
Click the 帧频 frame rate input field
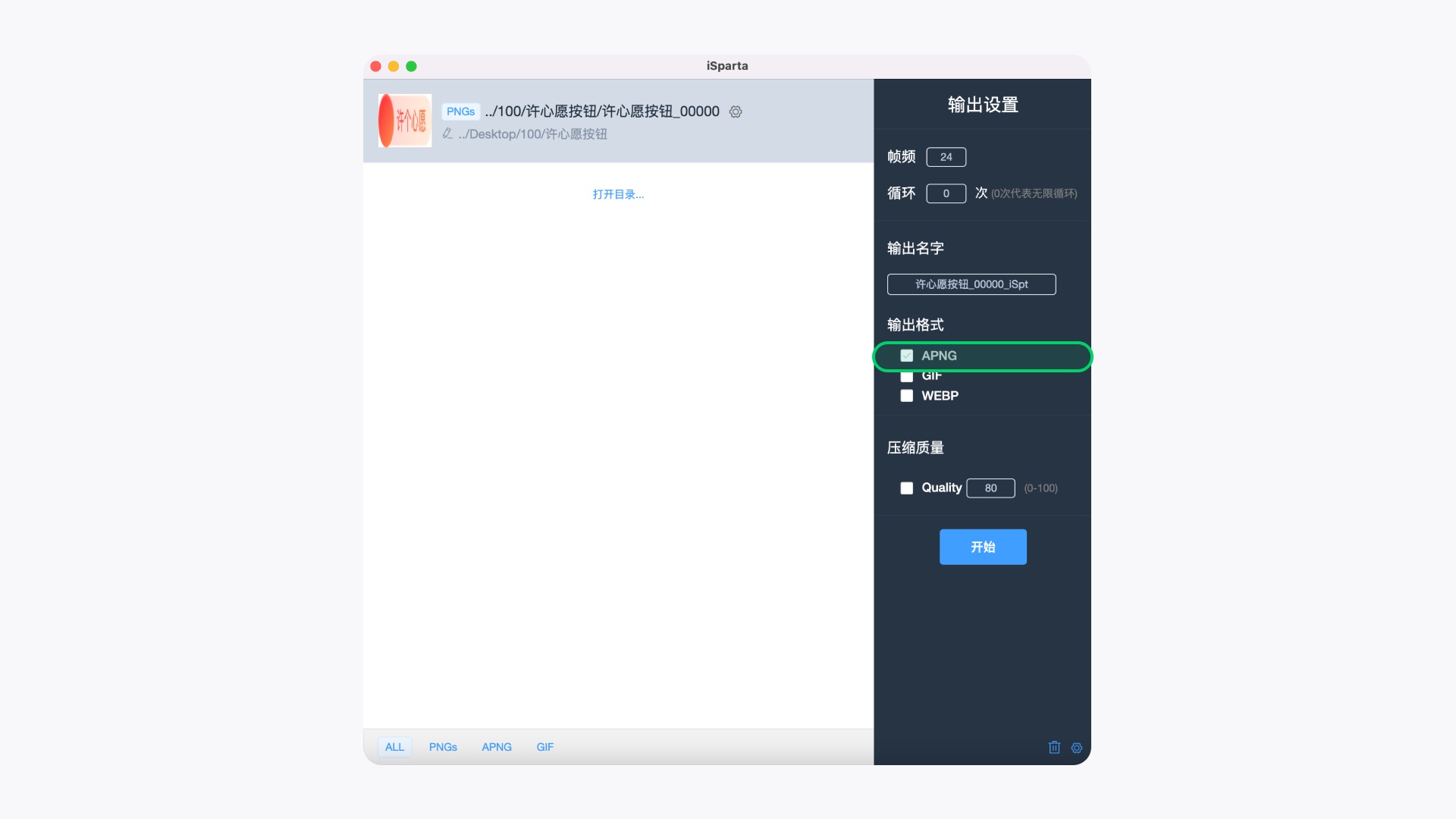pos(946,157)
